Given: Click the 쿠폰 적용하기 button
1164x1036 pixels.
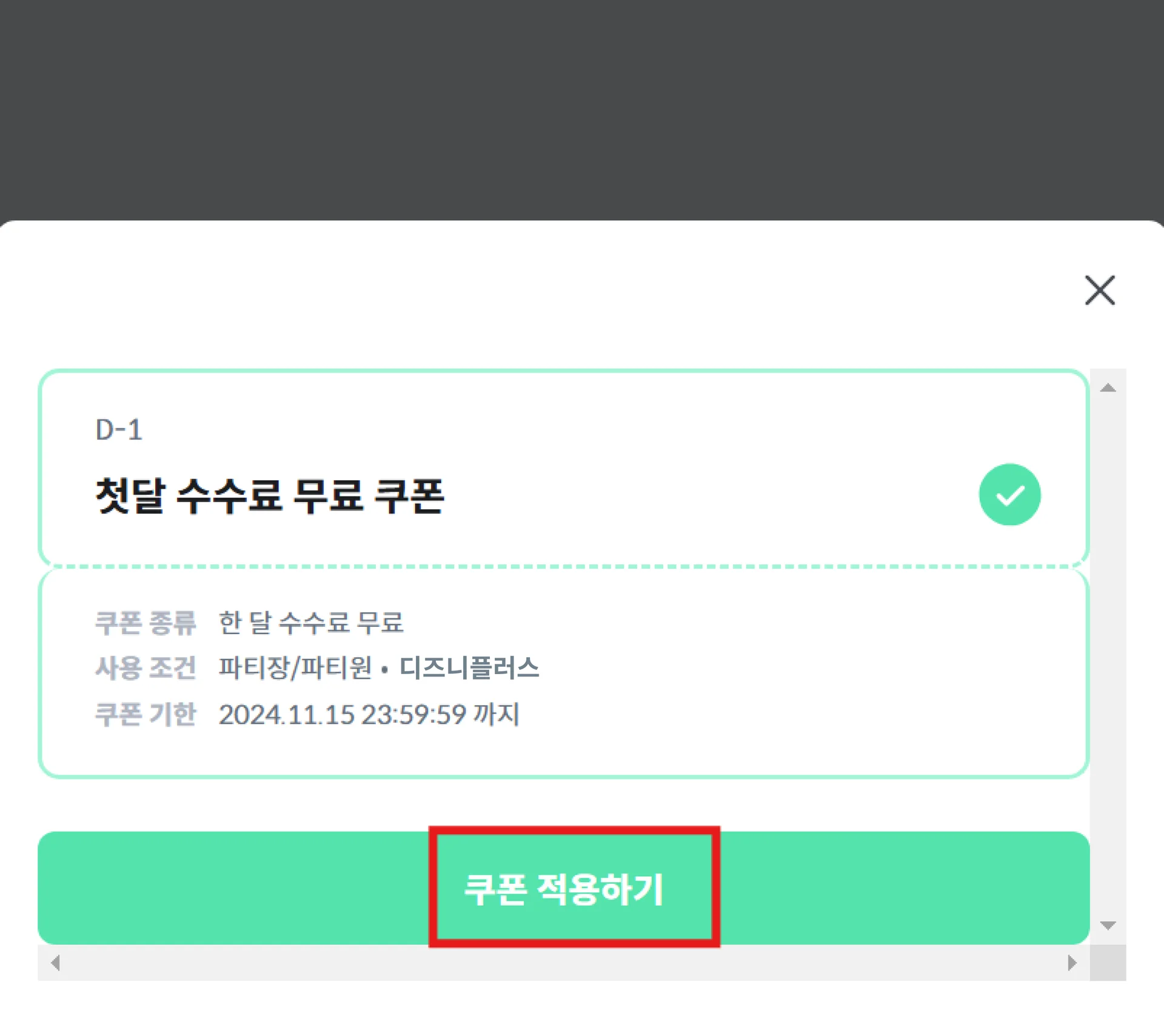Looking at the screenshot, I should point(564,888).
